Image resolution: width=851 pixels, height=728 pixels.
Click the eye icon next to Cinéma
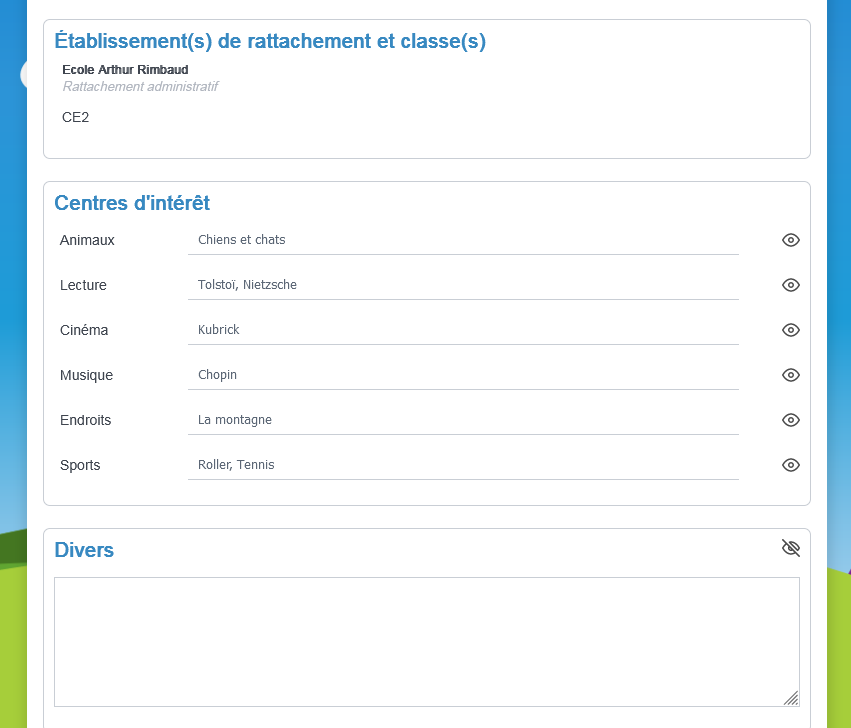791,330
